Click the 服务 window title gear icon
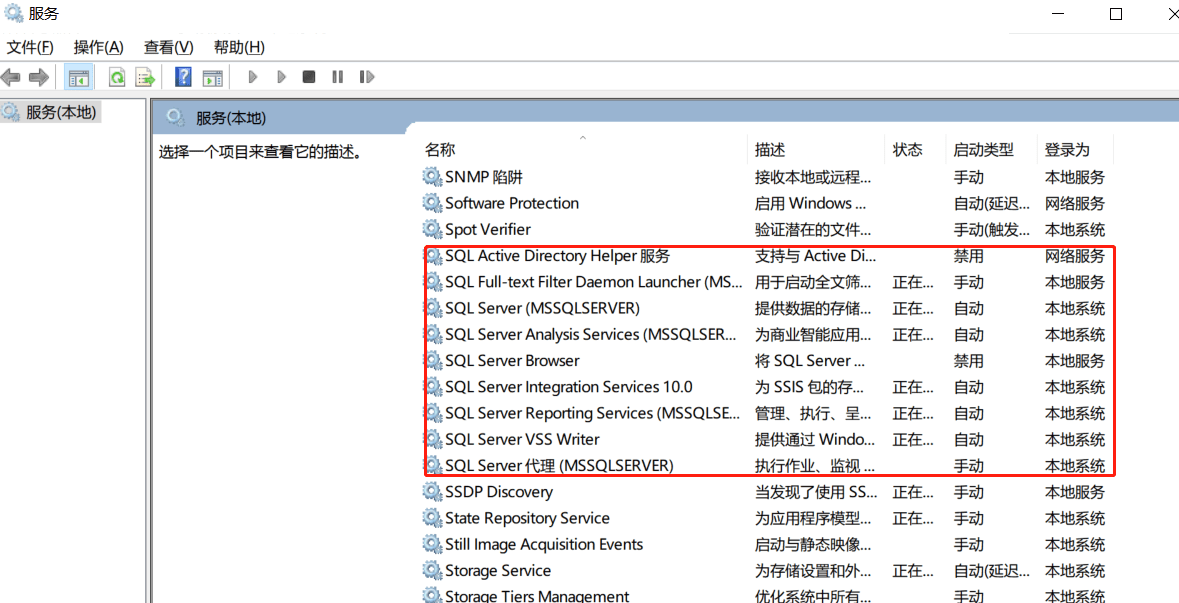Viewport: 1179px width, 603px height. pyautogui.click(x=14, y=14)
